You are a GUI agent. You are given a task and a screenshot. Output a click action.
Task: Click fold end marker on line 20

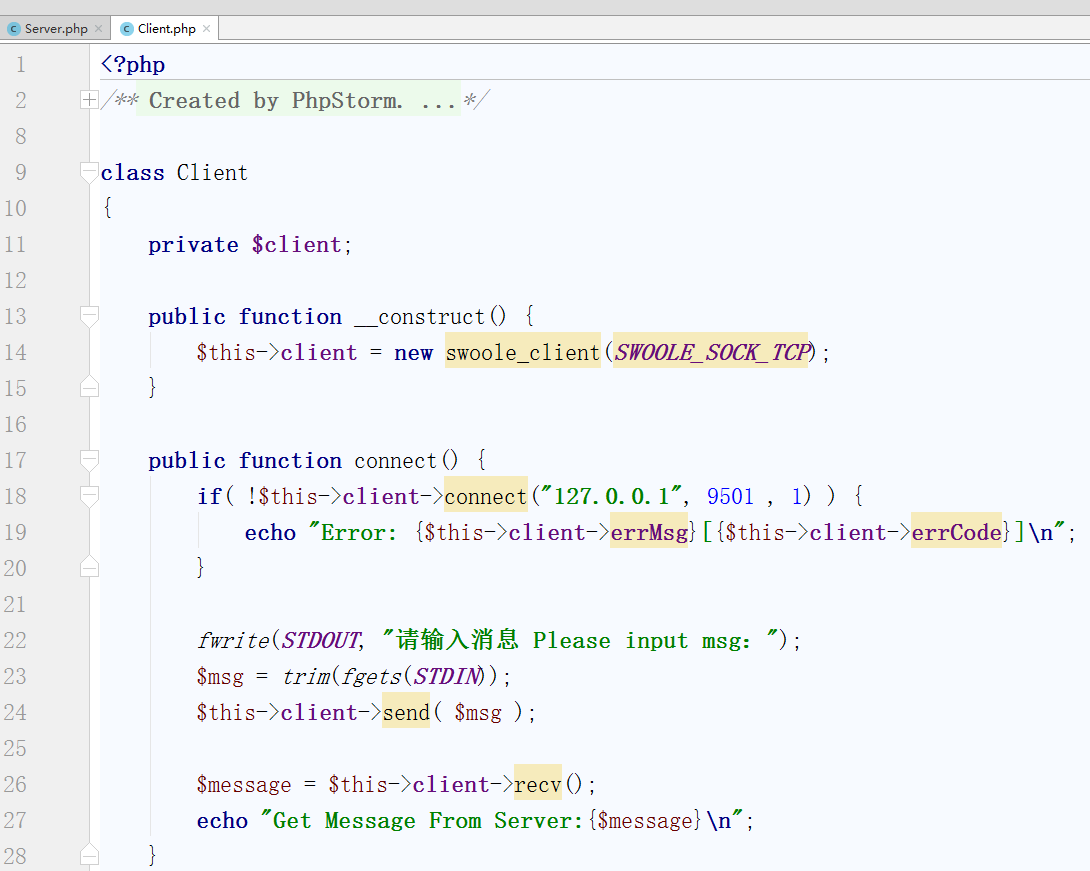89,567
